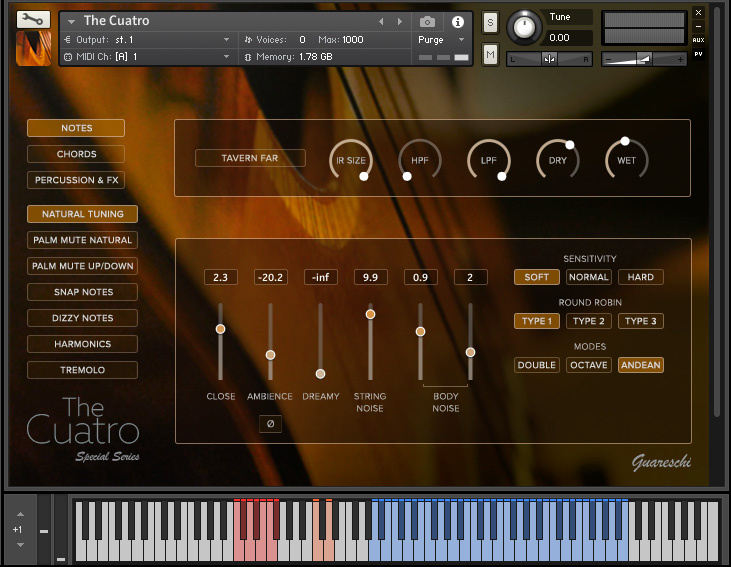This screenshot has width=731, height=567.
Task: Open snapshot view with camera icon
Action: (x=427, y=22)
